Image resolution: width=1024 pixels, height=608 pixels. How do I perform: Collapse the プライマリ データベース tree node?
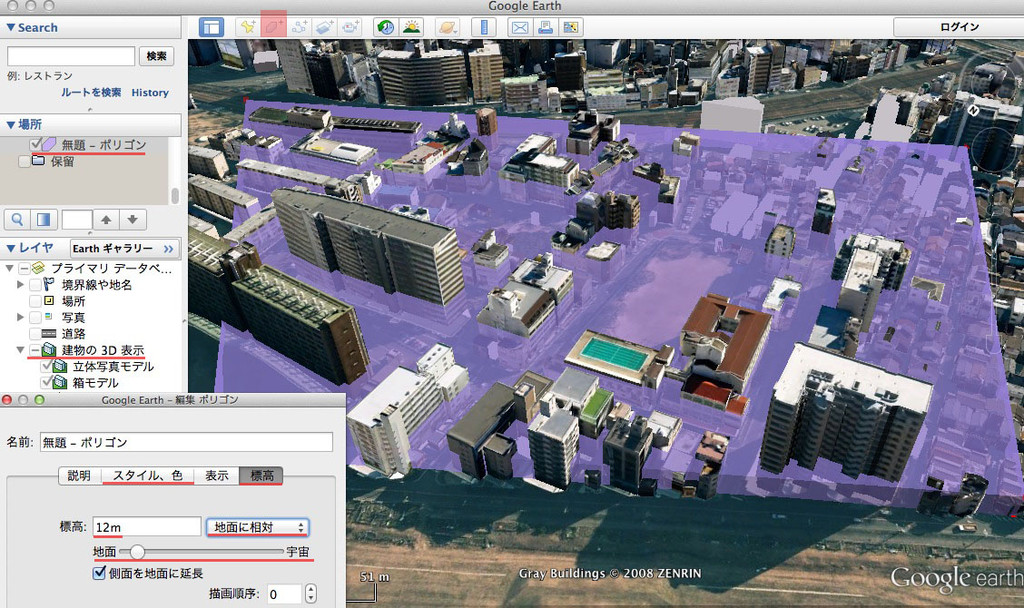9,268
